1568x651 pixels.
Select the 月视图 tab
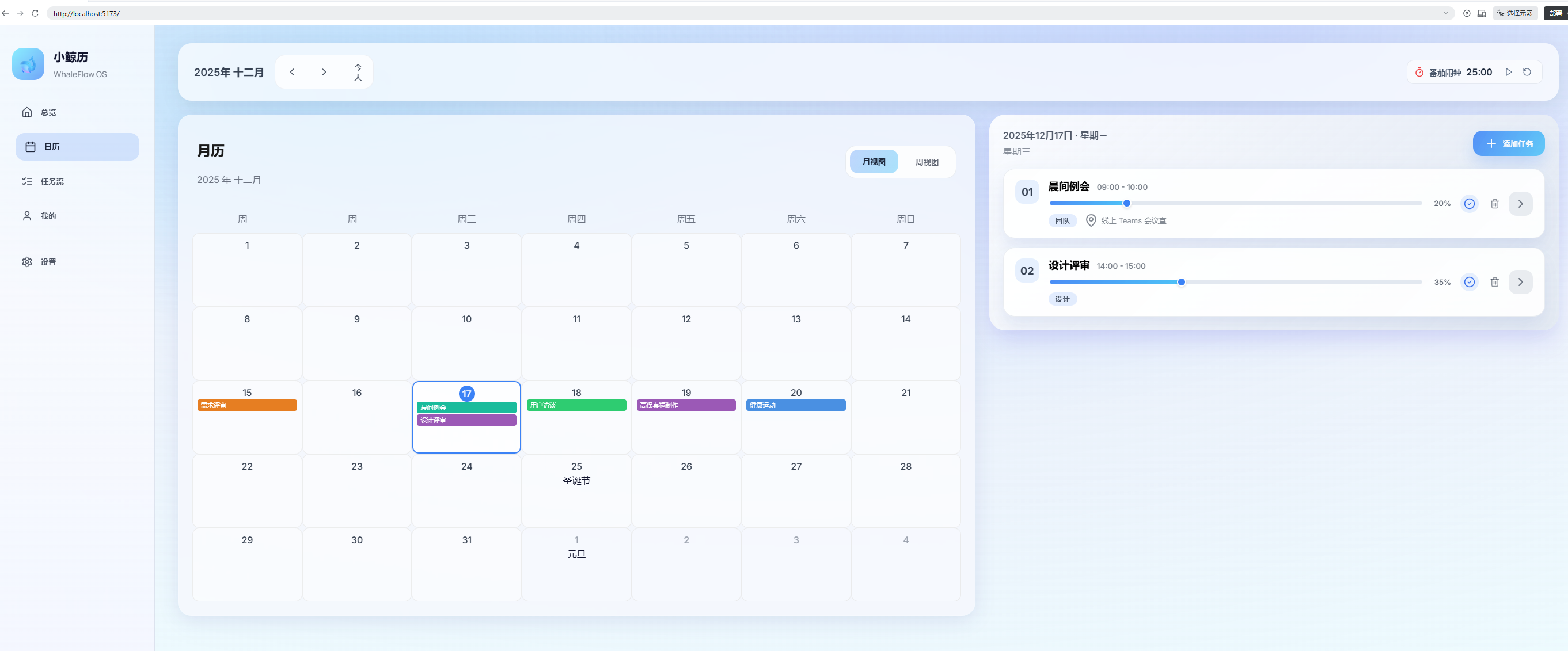coord(874,162)
